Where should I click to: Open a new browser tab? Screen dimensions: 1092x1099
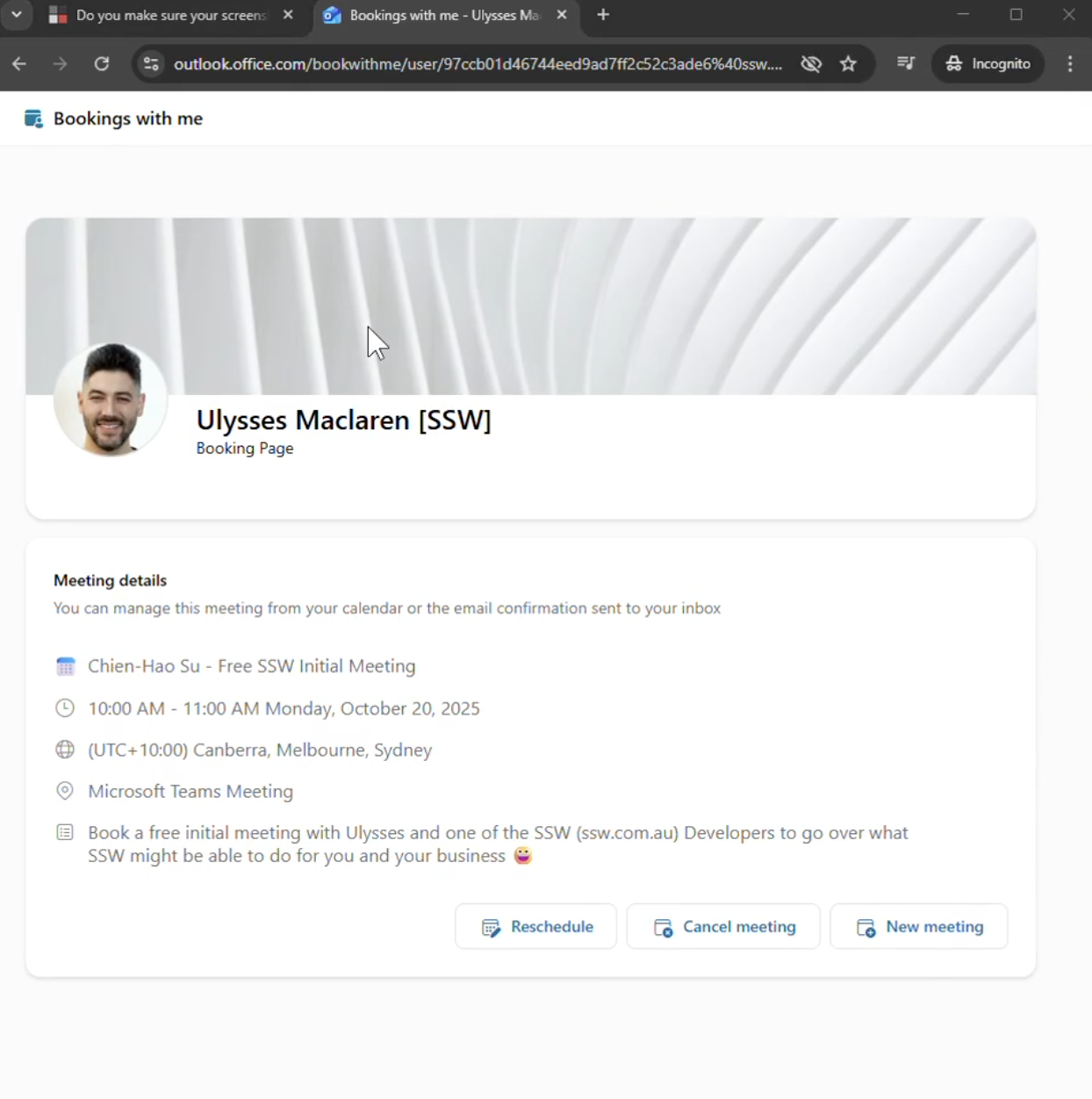pos(603,15)
